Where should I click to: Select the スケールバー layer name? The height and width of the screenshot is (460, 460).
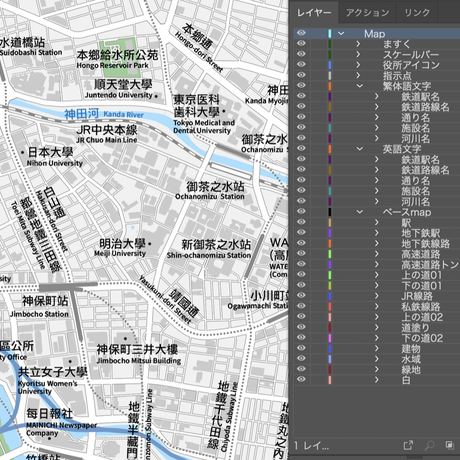pyautogui.click(x=411, y=55)
